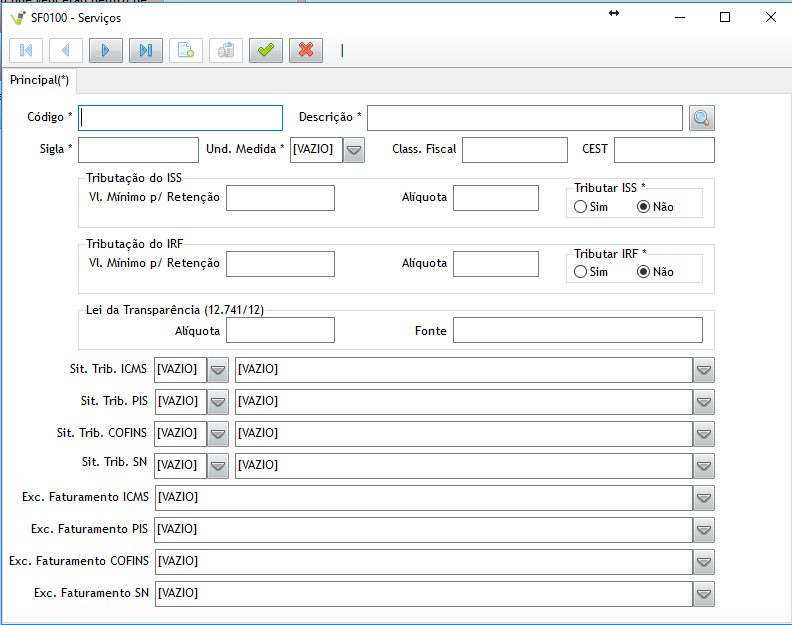
Task: Switch to the Principal(*) tab
Action: [39, 80]
